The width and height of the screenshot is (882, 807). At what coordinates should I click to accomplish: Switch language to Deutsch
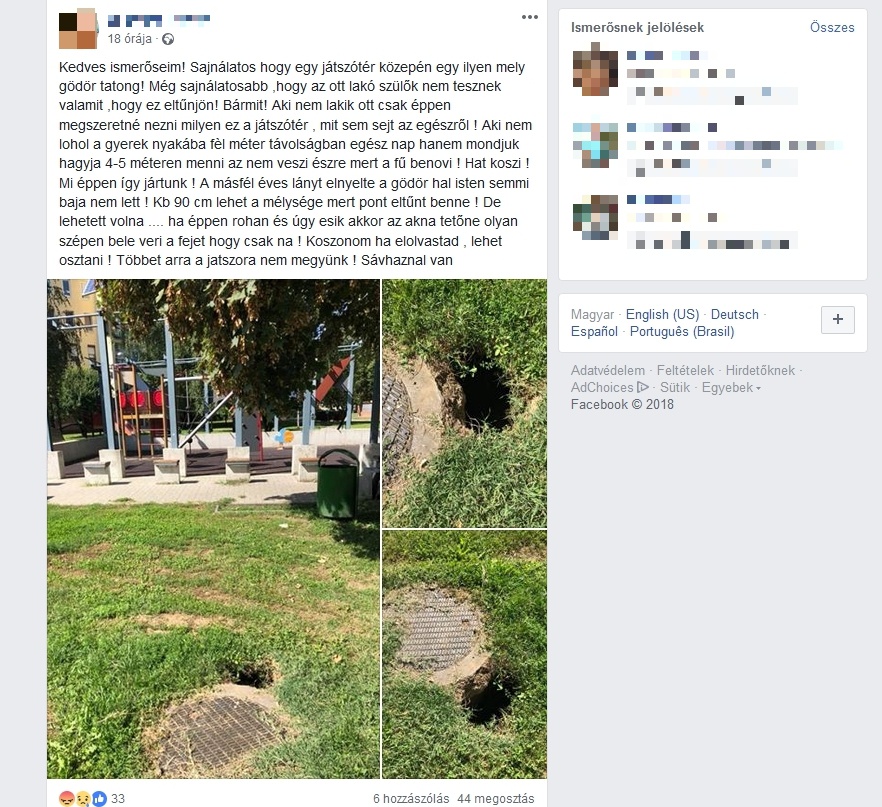[735, 314]
